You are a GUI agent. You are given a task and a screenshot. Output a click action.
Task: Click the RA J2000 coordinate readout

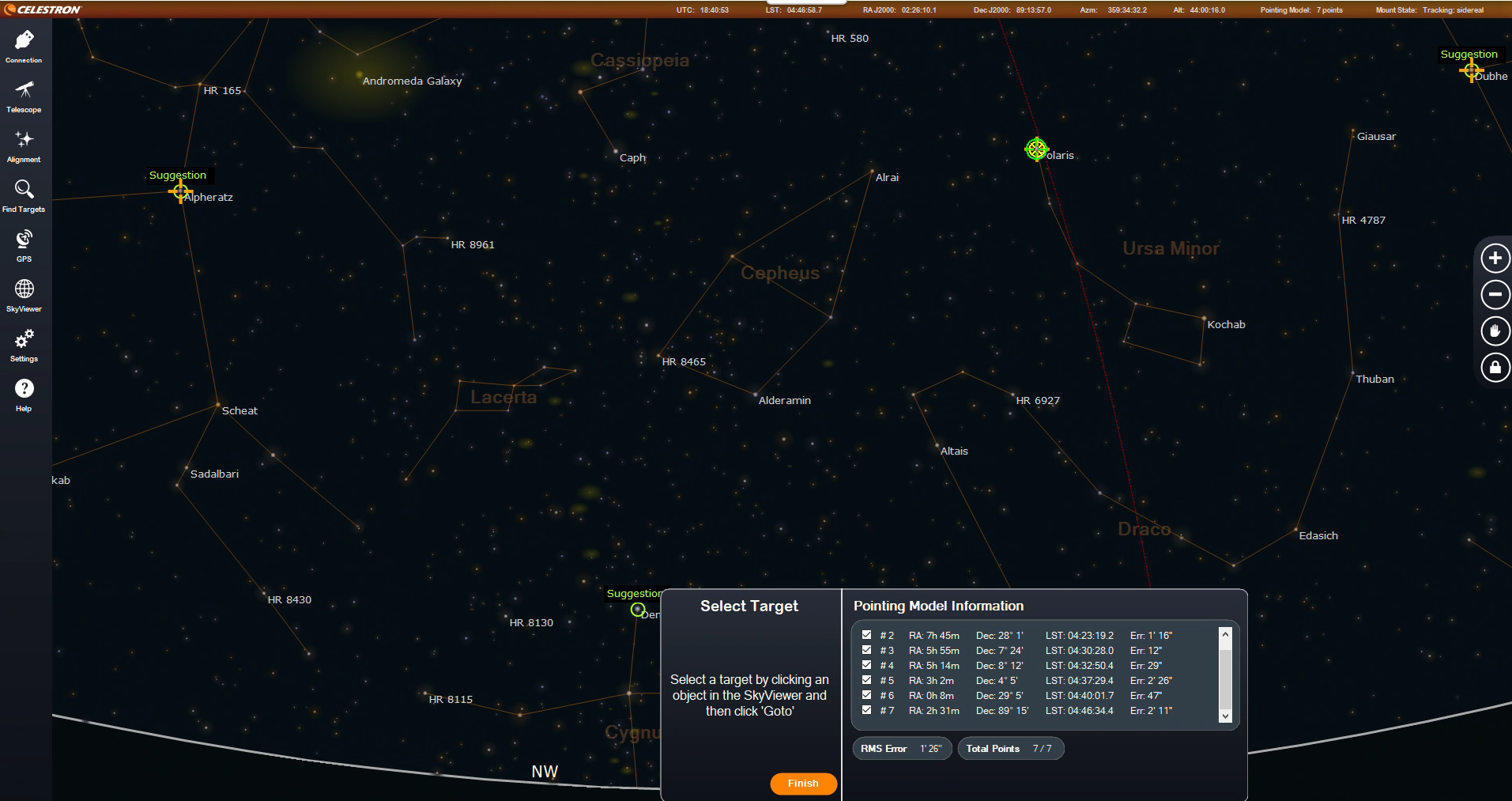pos(899,10)
